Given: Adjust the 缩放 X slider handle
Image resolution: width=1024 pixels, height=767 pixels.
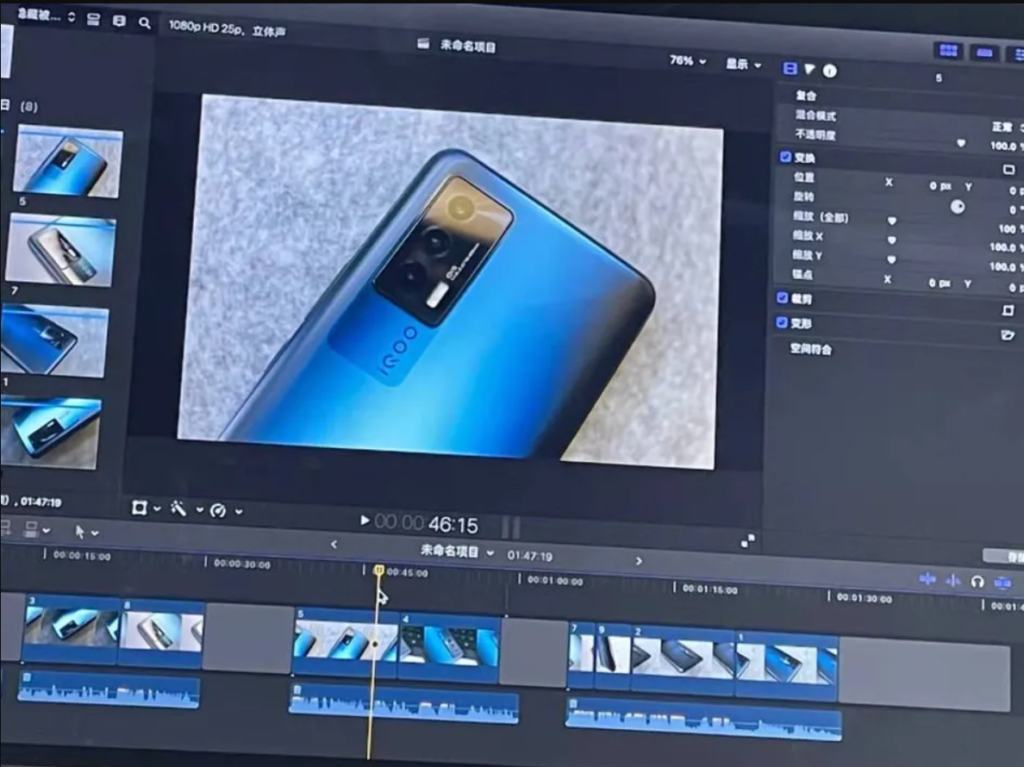Looking at the screenshot, I should 892,240.
